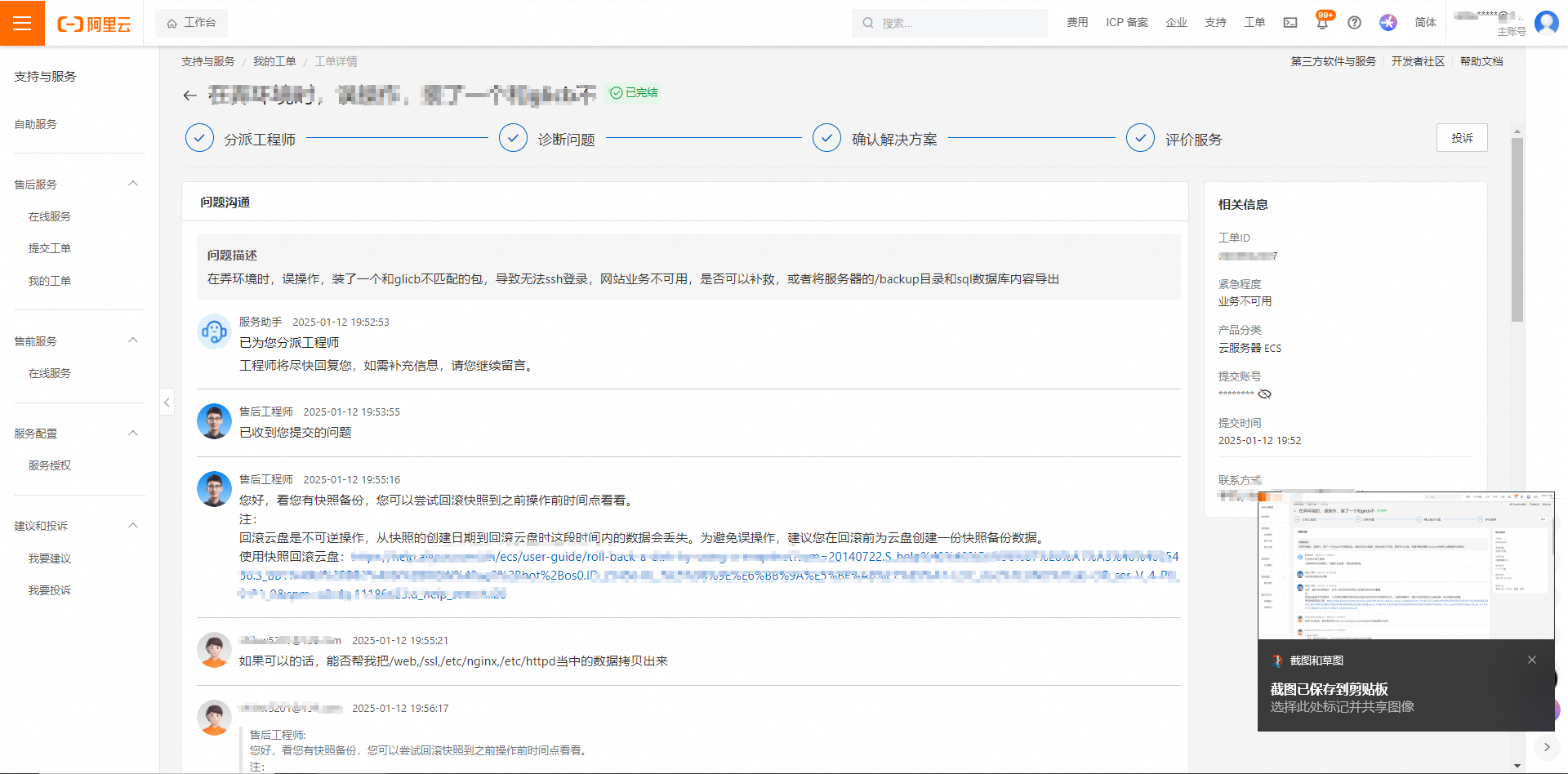
Task: Open the 工作台 workbench shortcut
Action: point(190,23)
